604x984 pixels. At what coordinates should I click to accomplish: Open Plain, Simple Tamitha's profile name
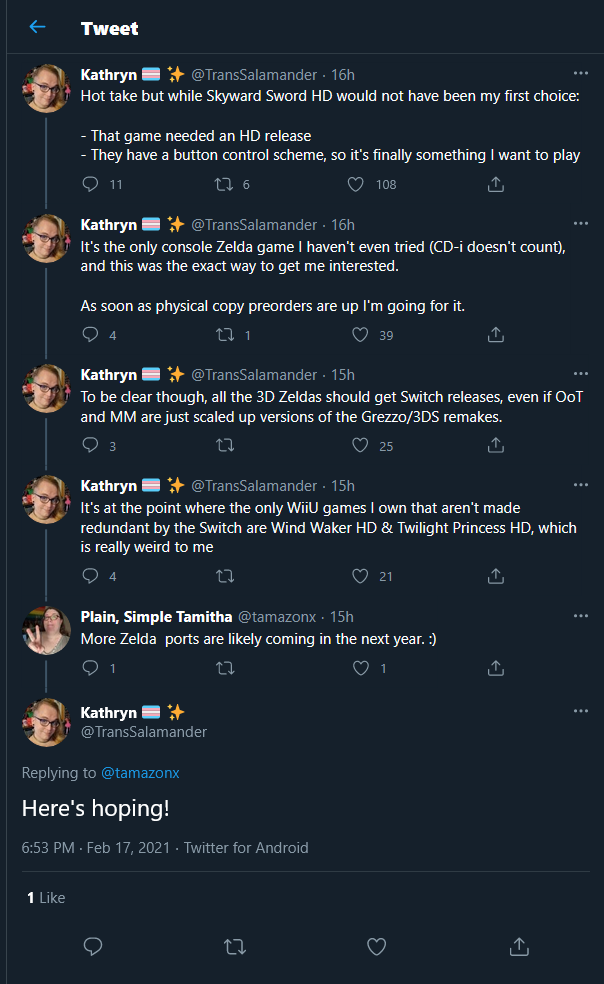[x=156, y=617]
